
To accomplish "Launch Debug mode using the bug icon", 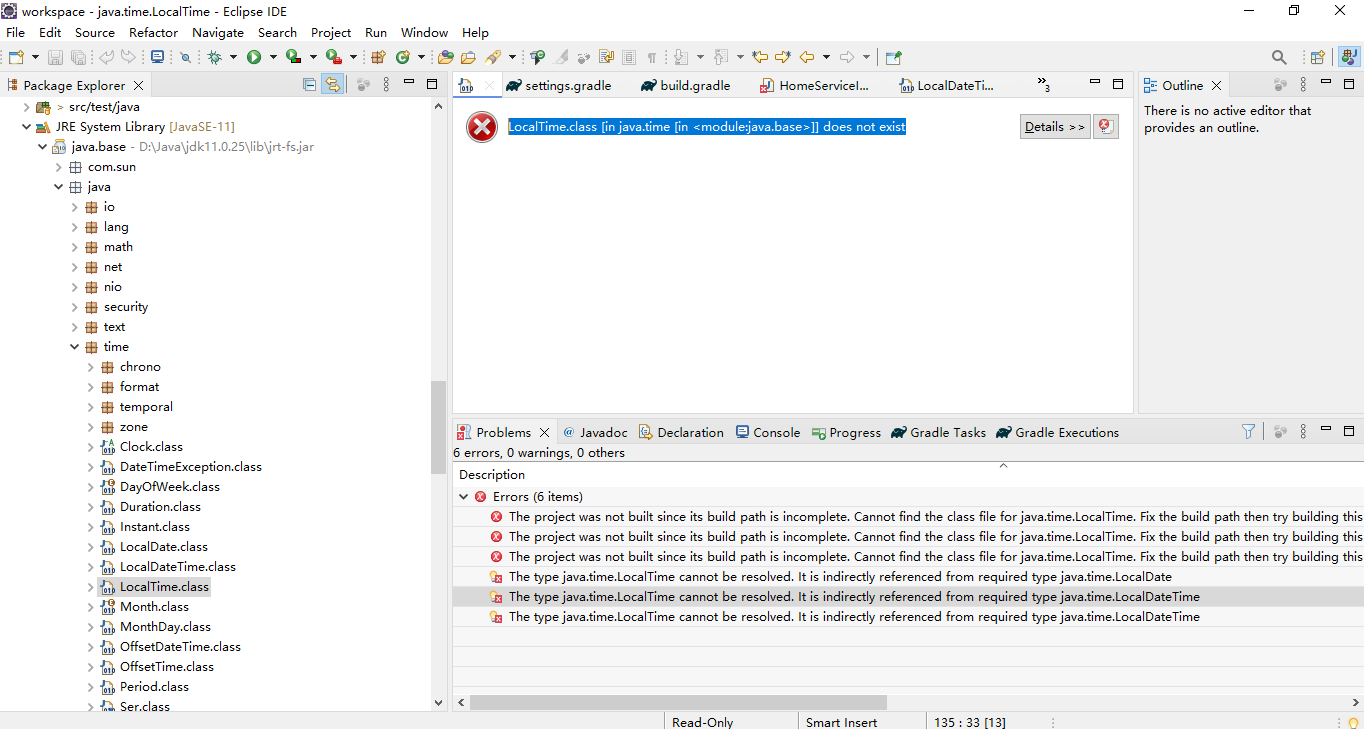I will [215, 57].
